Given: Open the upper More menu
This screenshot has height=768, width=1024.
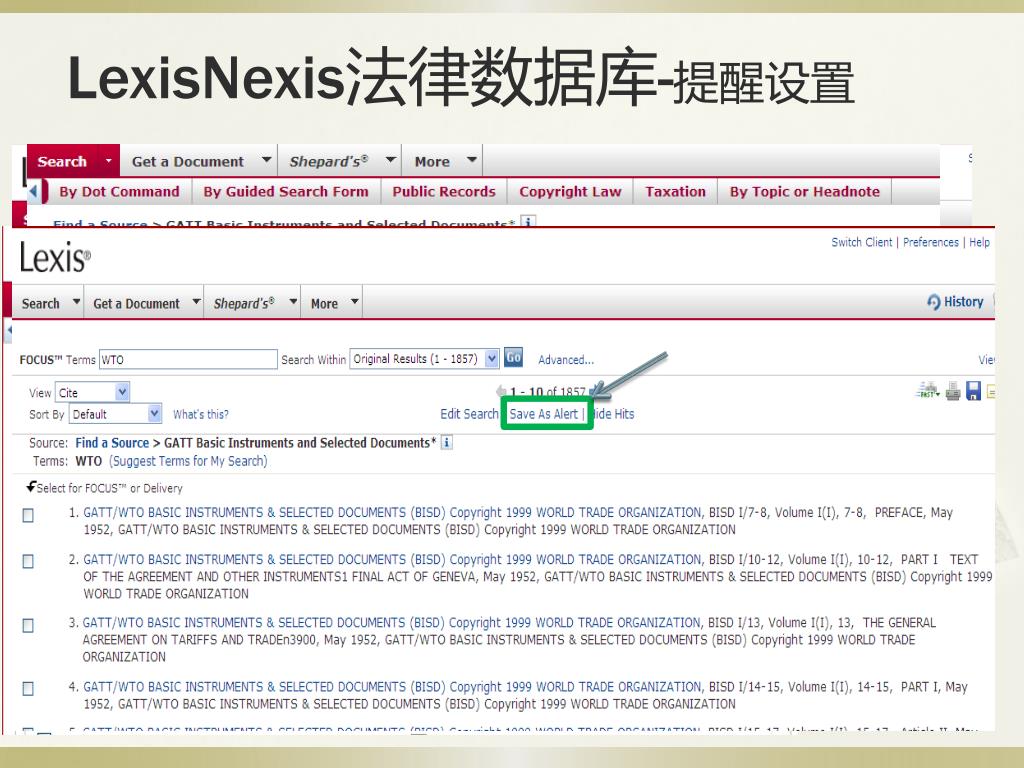Looking at the screenshot, I should 432,161.
